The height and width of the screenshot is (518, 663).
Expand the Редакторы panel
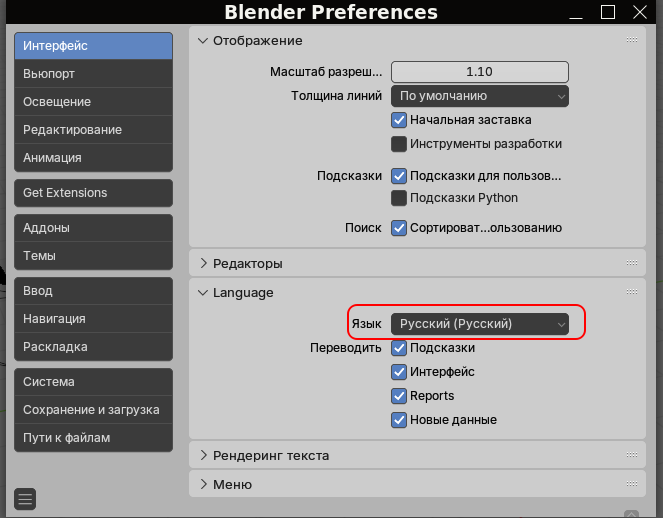pos(248,264)
